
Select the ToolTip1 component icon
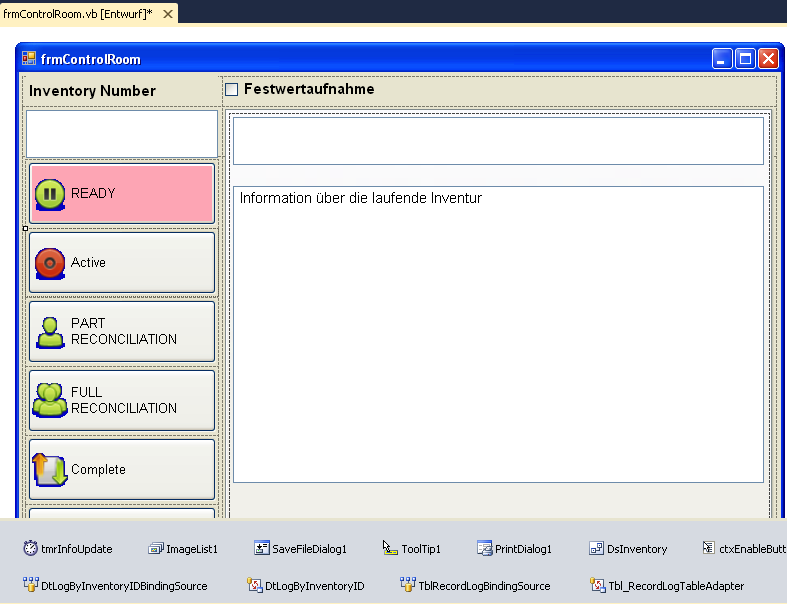pyautogui.click(x=390, y=548)
